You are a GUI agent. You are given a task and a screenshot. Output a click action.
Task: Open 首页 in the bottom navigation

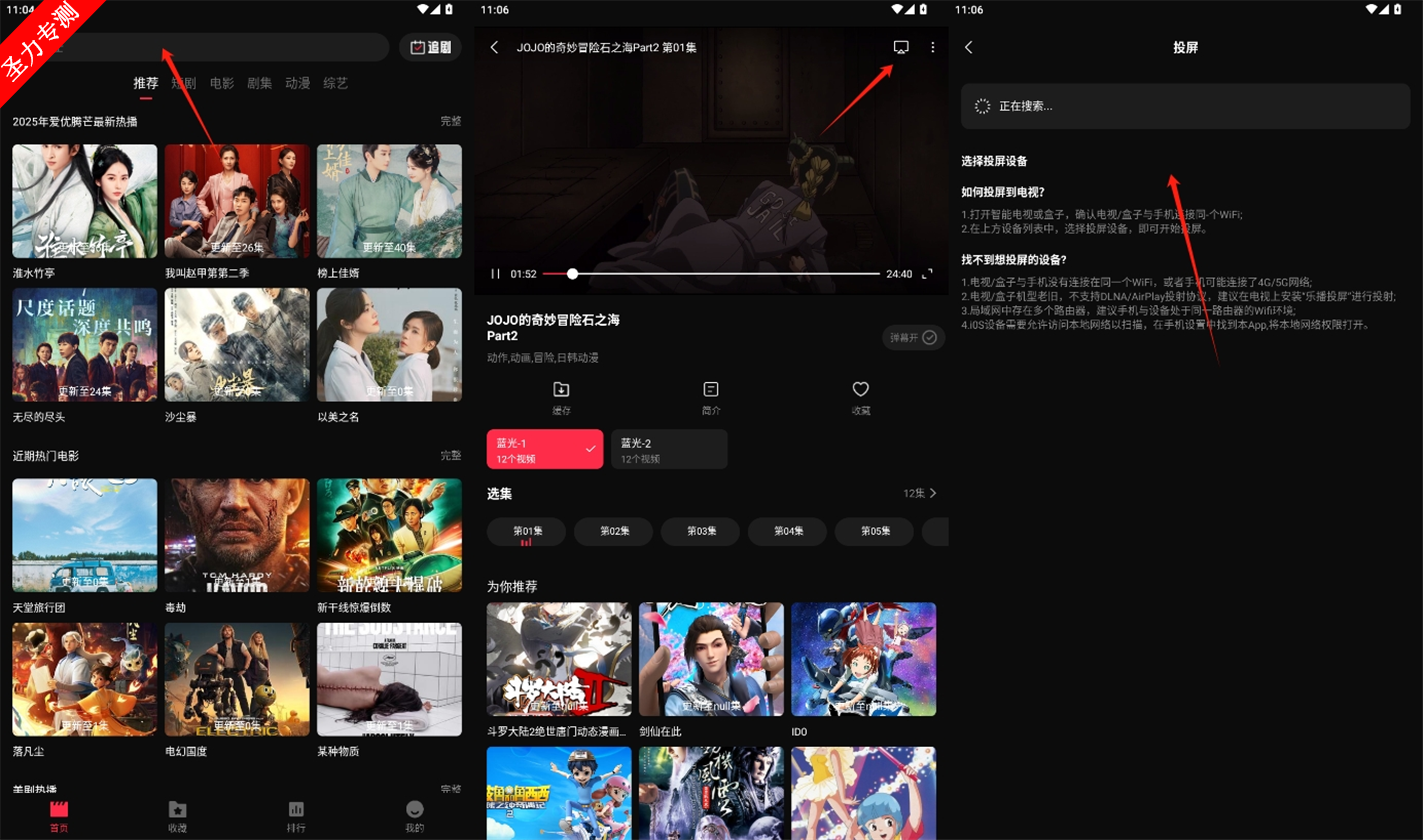59,816
